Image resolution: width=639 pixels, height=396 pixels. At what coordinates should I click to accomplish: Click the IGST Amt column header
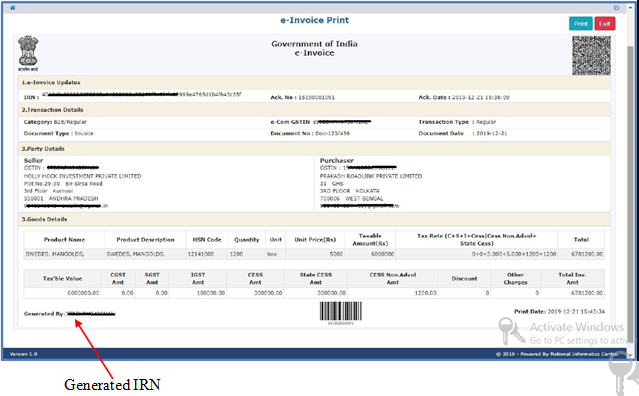(x=198, y=279)
